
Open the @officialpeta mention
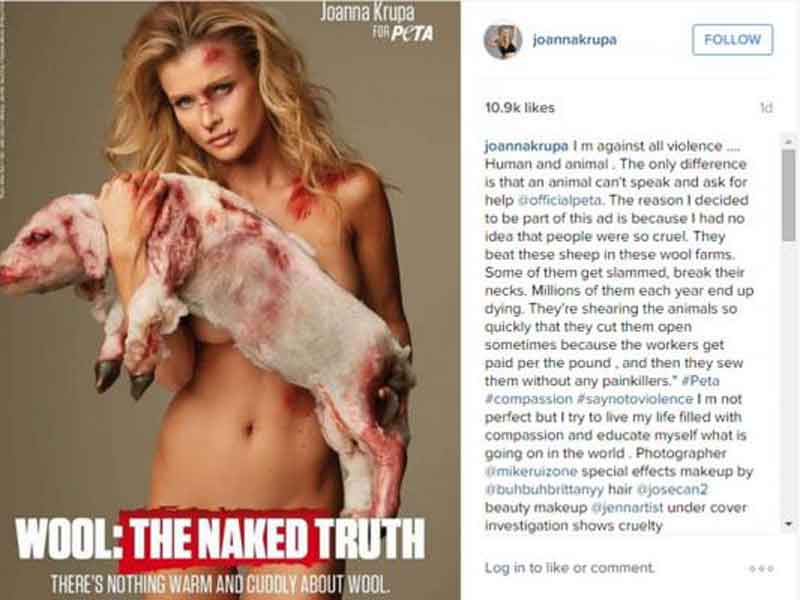coord(560,200)
